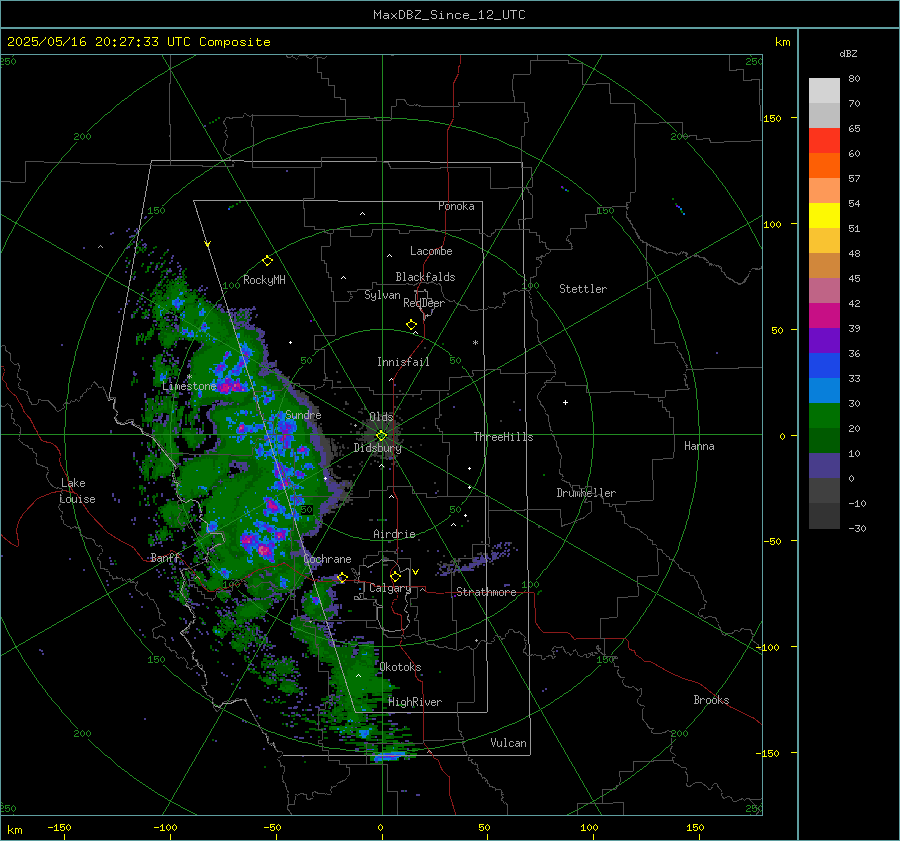Click the Ponoka city label
The image size is (900, 841).
[x=456, y=206]
